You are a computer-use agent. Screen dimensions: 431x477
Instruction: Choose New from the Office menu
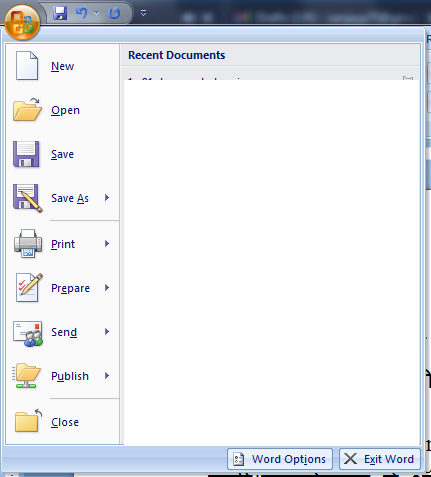pyautogui.click(x=63, y=66)
